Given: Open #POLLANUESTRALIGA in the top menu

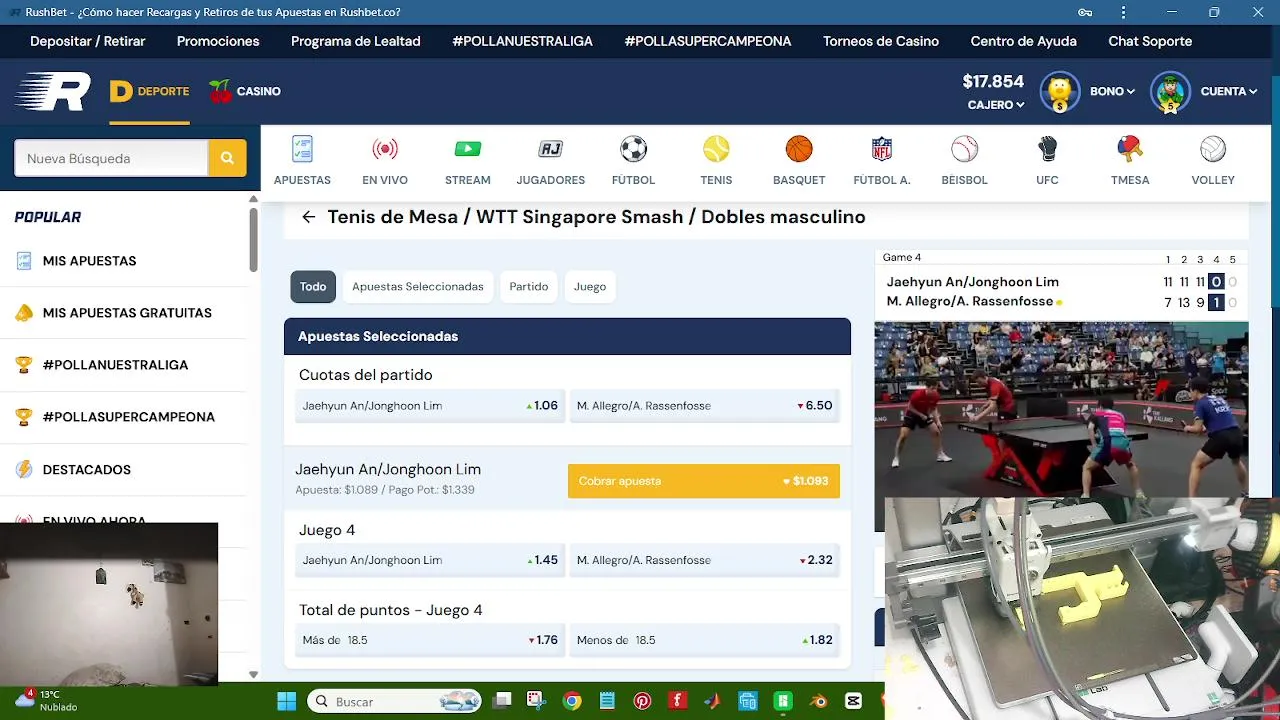Looking at the screenshot, I should click(523, 41).
